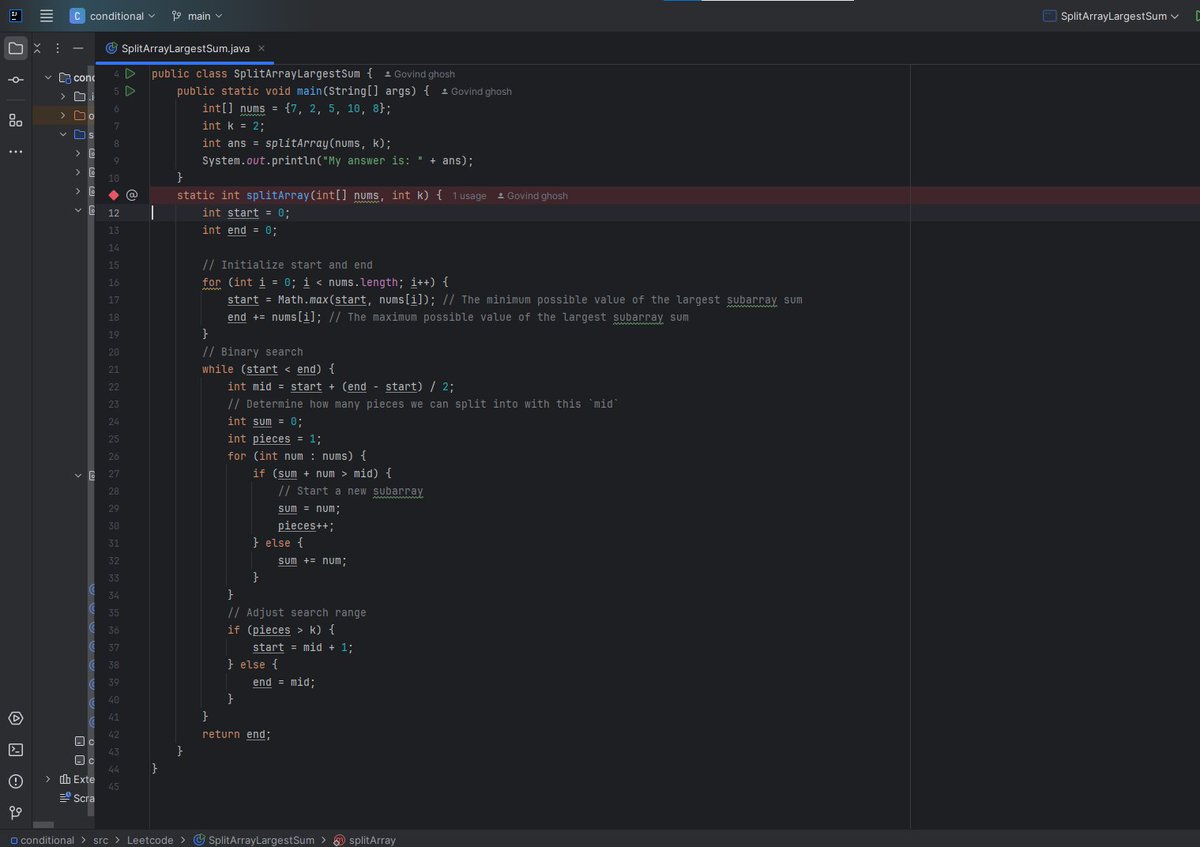Viewport: 1200px width, 847px height.
Task: Run class from line 4 gutter
Action: pyautogui.click(x=130, y=73)
